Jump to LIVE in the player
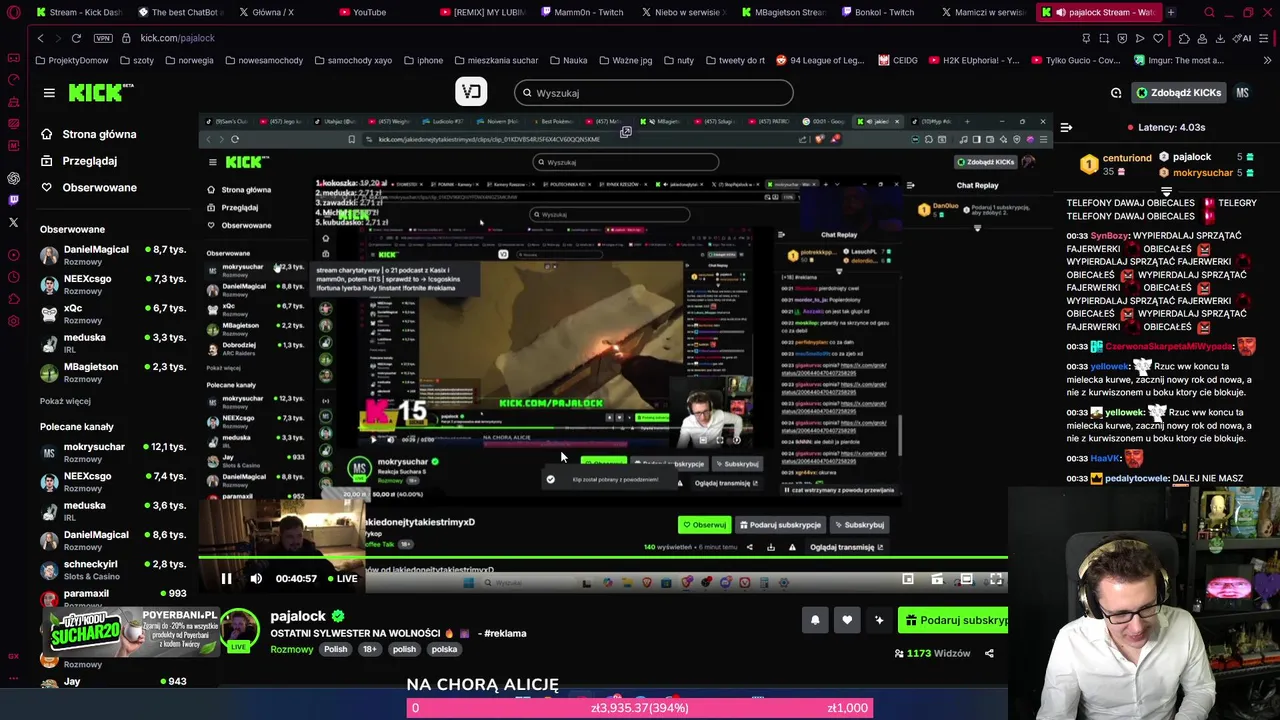This screenshot has height=720, width=1280. click(x=342, y=579)
